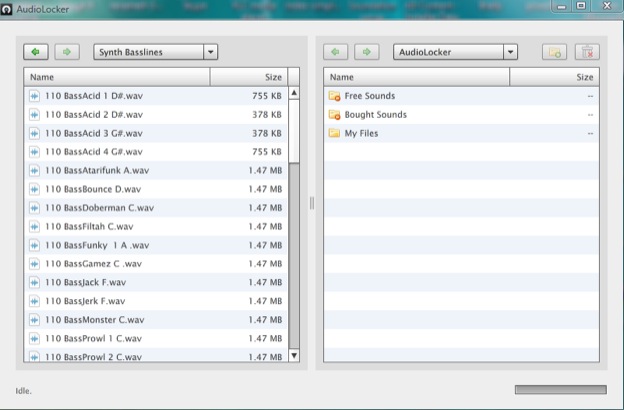The image size is (624, 410).
Task: Click scroll down arrow in file list
Action: tap(294, 355)
